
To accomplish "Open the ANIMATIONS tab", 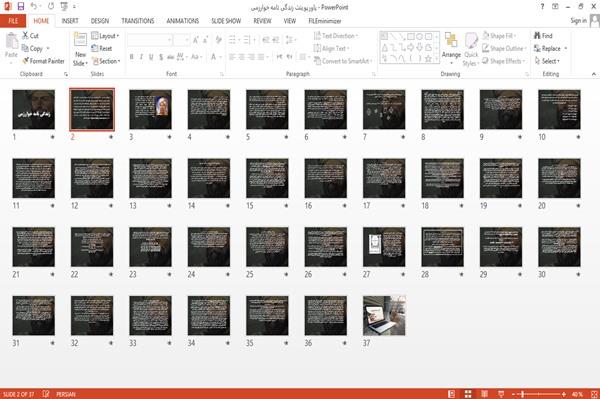I will [x=183, y=21].
